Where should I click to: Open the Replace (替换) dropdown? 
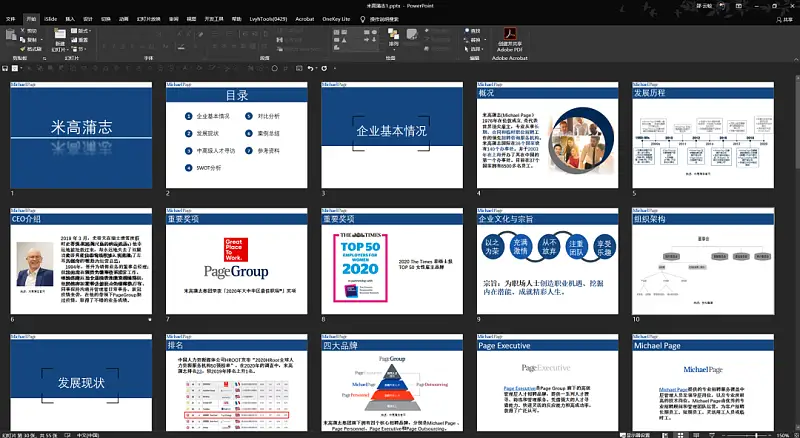point(473,40)
